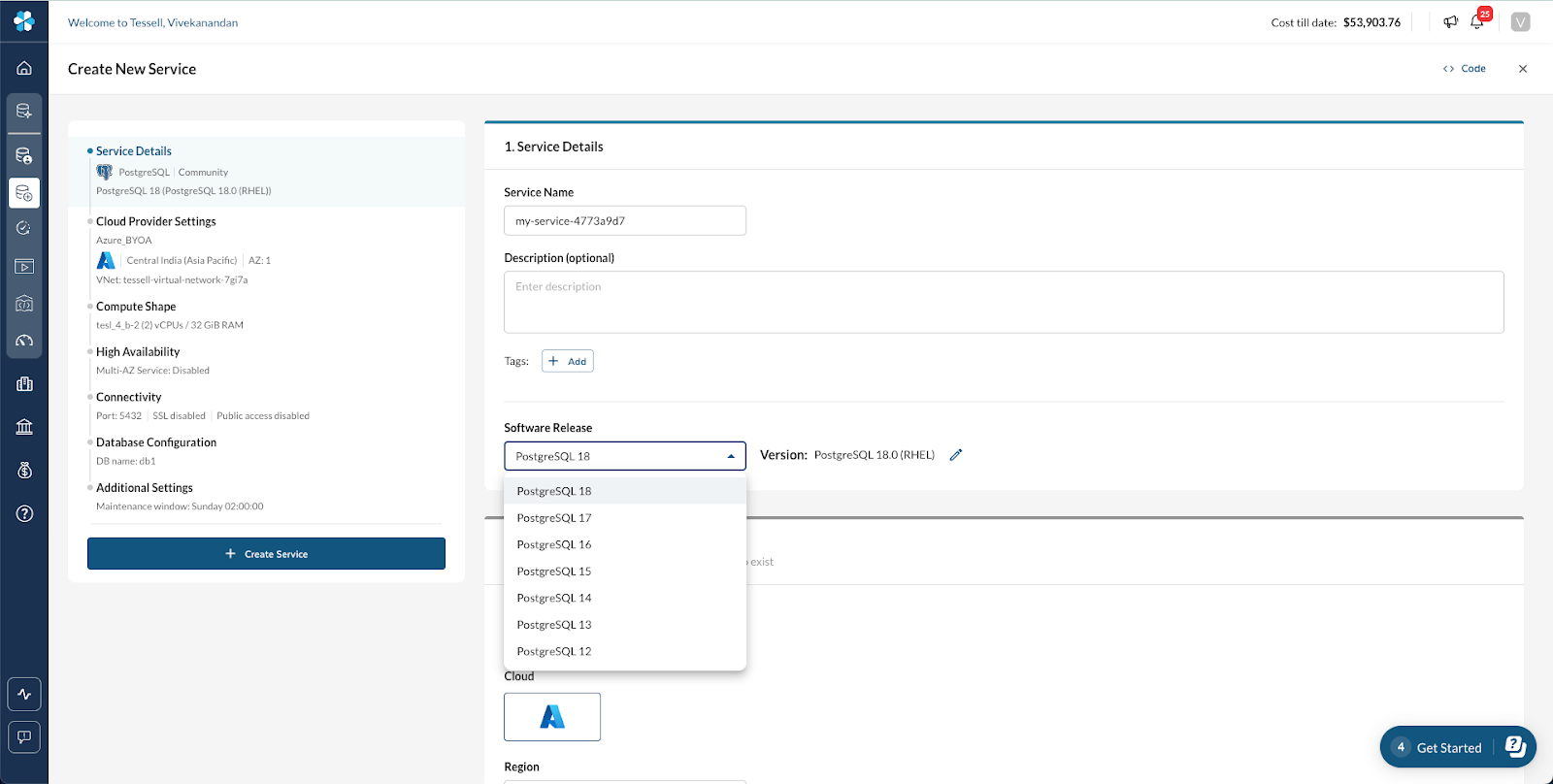Image resolution: width=1553 pixels, height=784 pixels.
Task: Open the speedometer sidebar icon
Action: pos(24,341)
